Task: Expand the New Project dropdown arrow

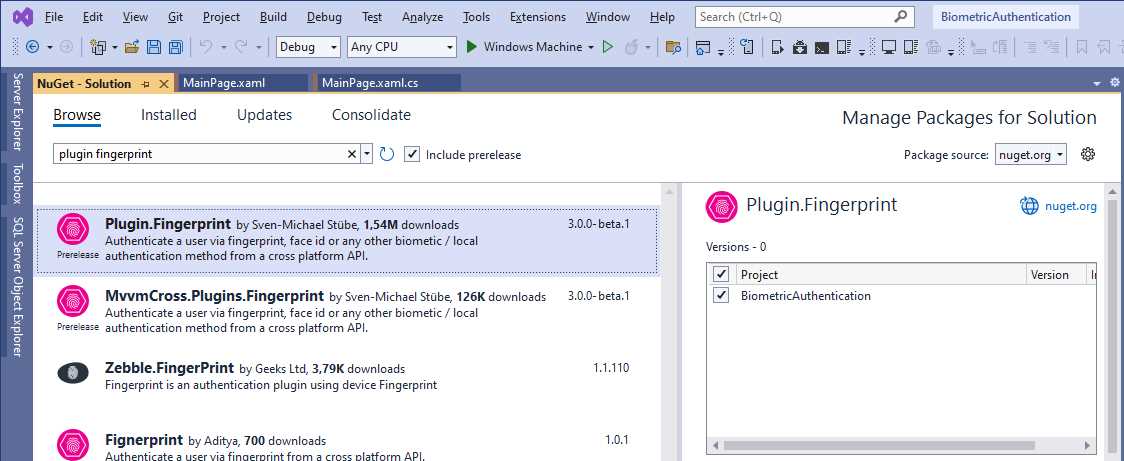Action: [x=114, y=47]
